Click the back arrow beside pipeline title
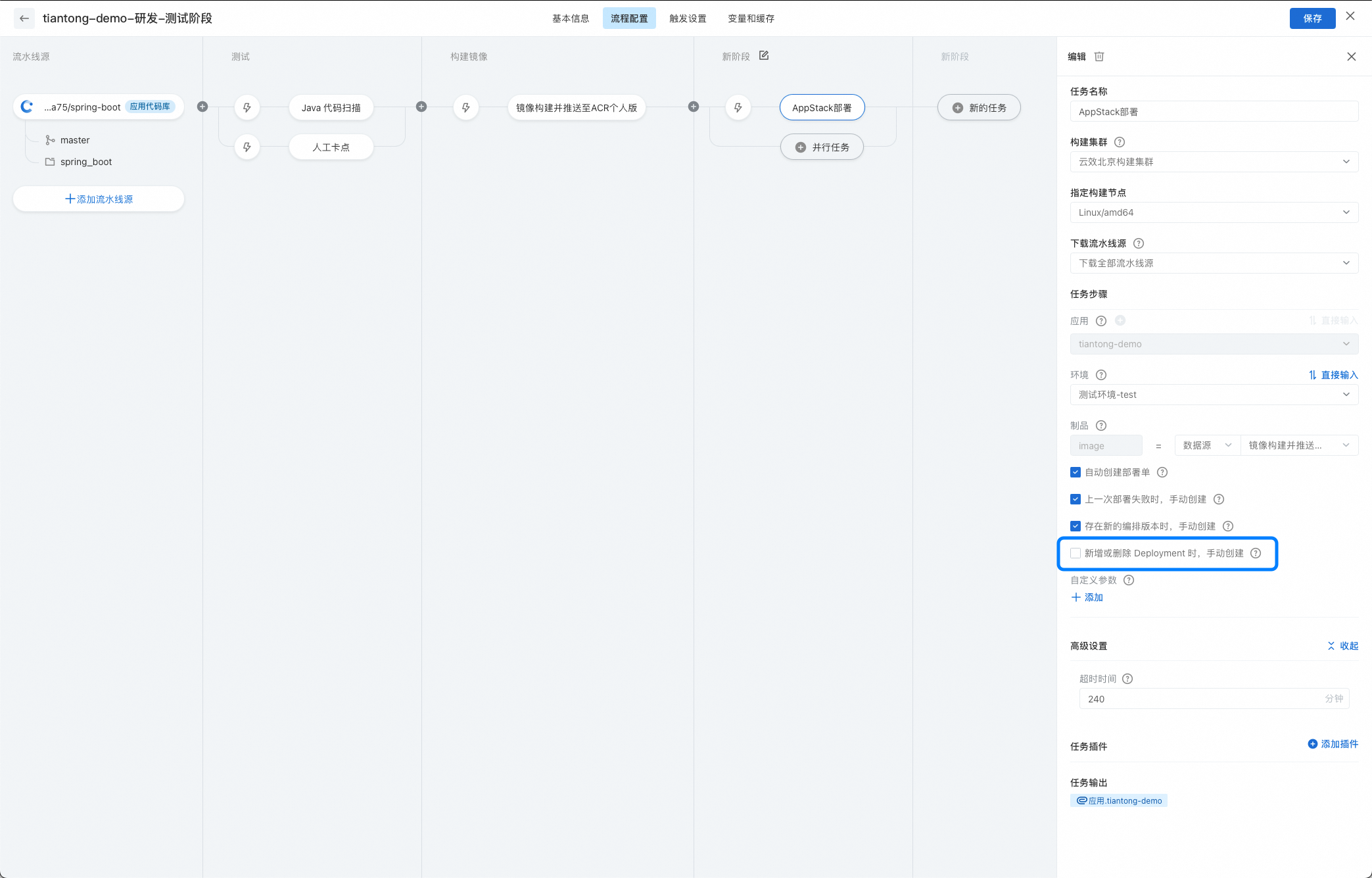Screen dimensions: 1372x878 point(24,18)
